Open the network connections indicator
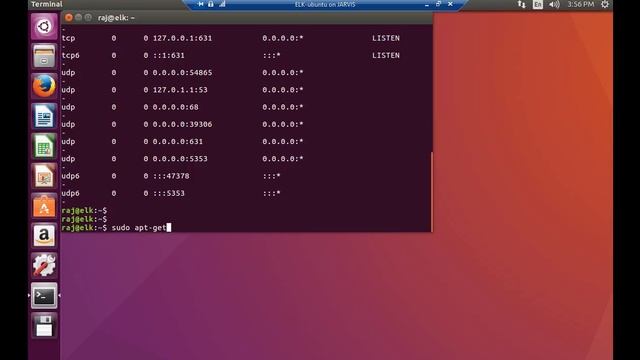Screen dimensions: 640x360 522,4
